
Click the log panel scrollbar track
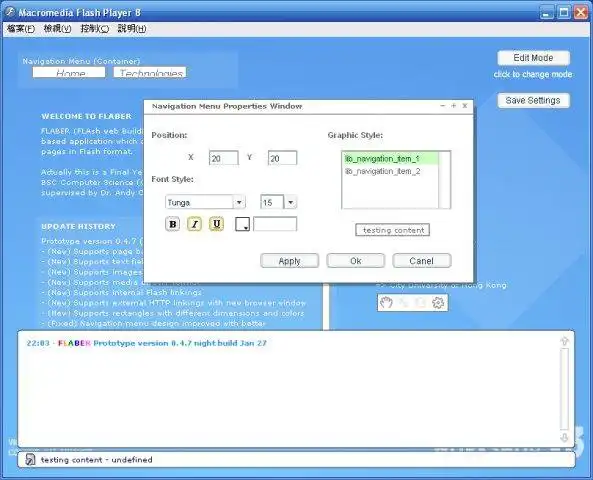click(564, 389)
